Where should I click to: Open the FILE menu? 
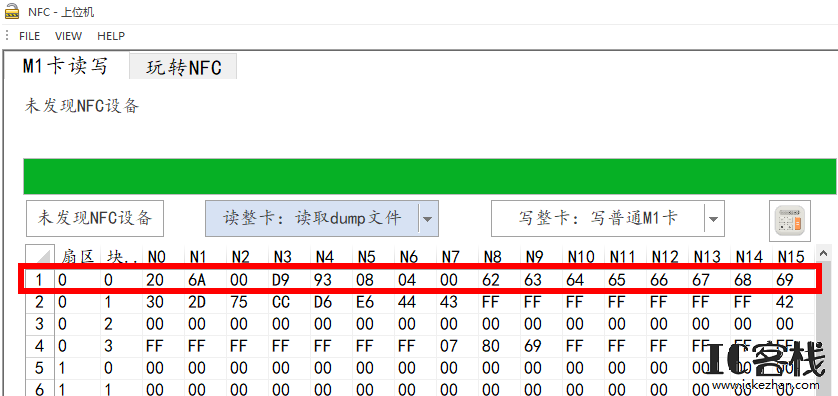click(29, 36)
